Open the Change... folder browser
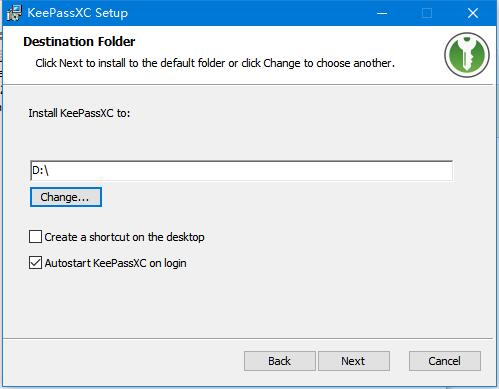The height and width of the screenshot is (389, 499). tap(66, 197)
